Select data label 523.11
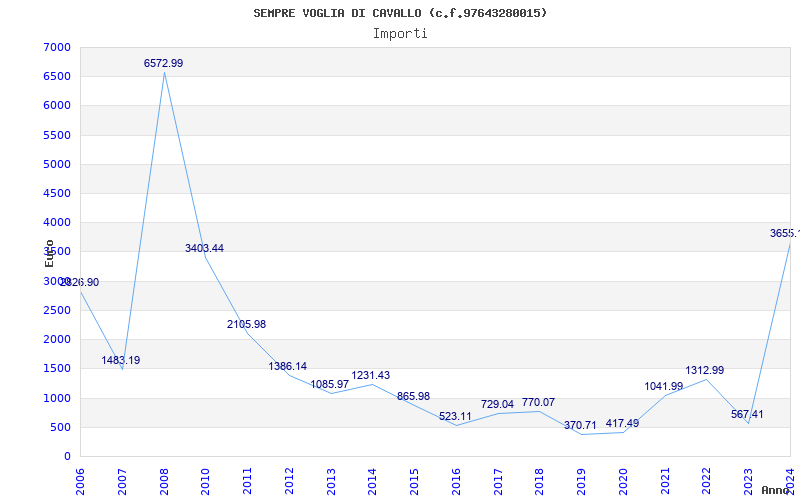This screenshot has width=800, height=500. pyautogui.click(x=455, y=416)
